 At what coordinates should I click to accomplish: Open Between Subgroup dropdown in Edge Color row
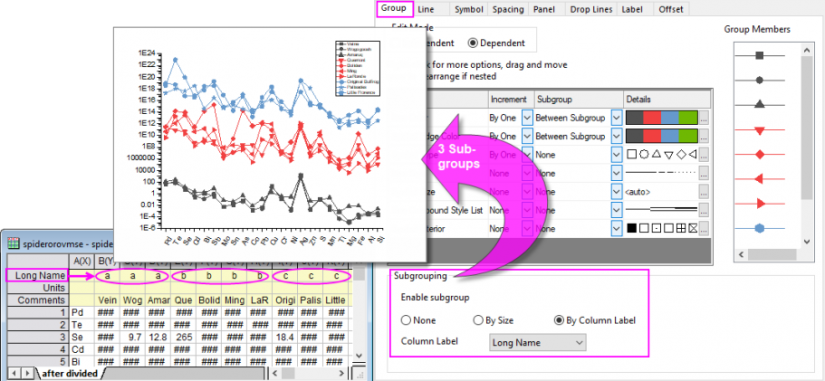[617, 136]
